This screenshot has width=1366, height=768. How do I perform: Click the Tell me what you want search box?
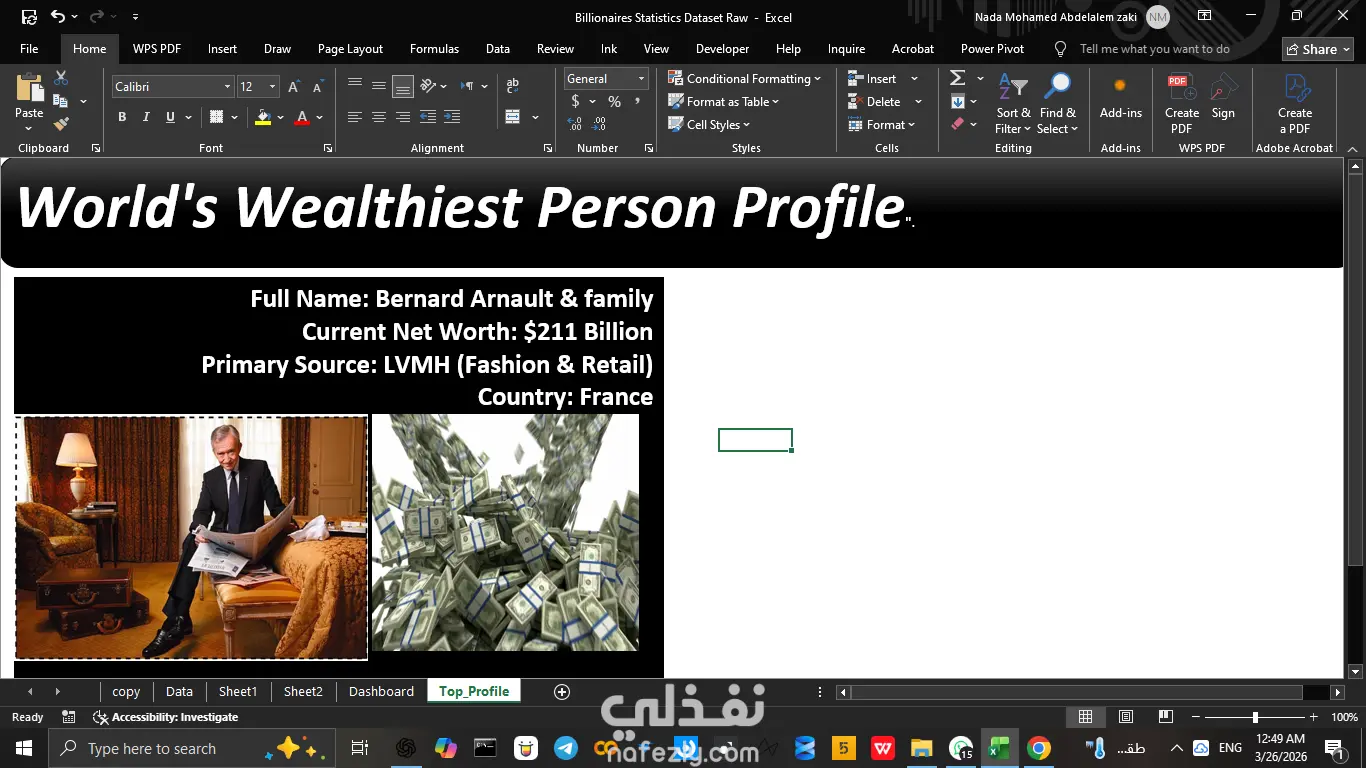click(x=1154, y=48)
